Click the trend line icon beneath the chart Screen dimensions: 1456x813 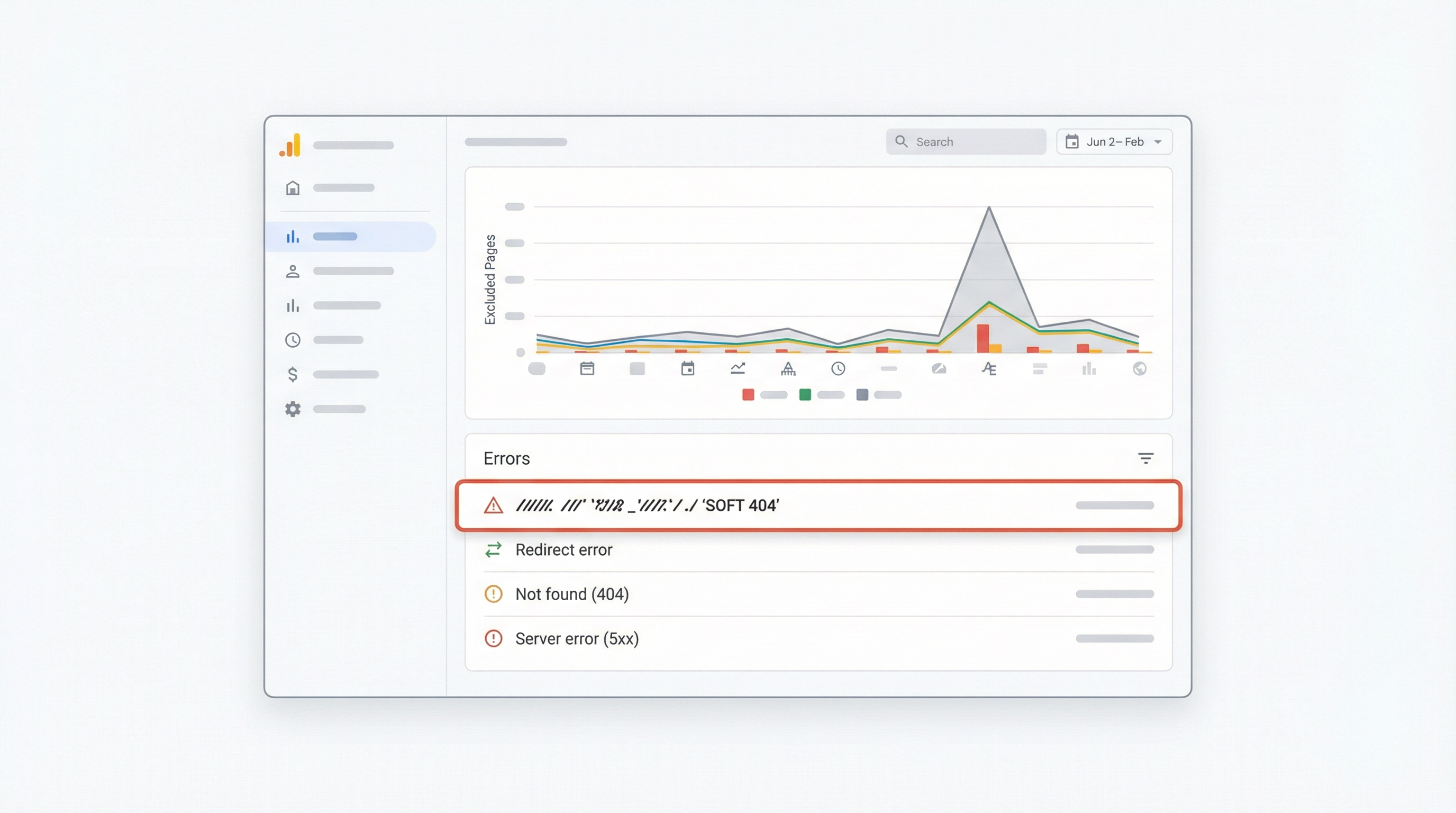[739, 368]
